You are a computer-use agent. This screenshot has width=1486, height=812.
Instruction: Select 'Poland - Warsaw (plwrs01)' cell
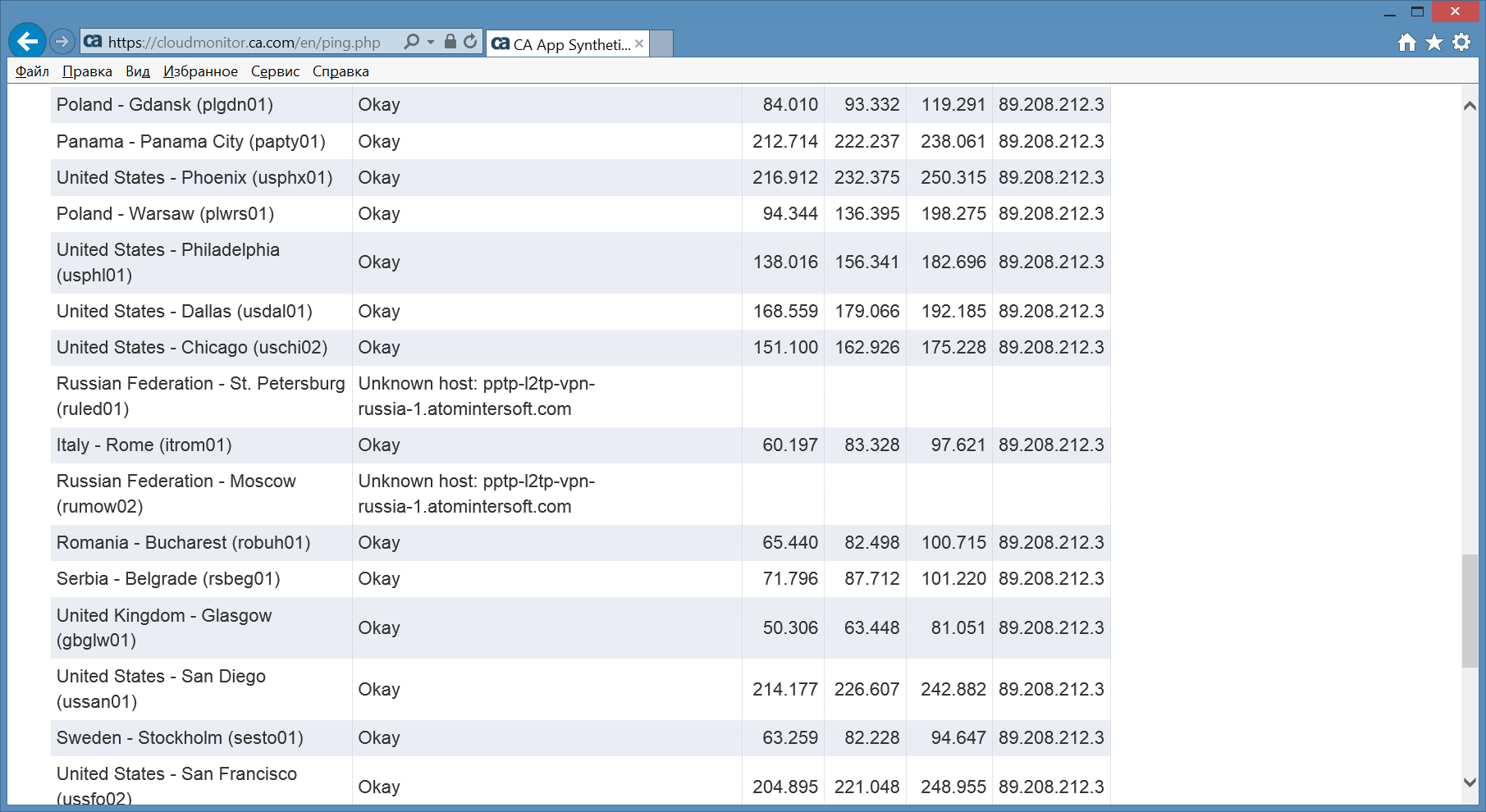pos(201,214)
